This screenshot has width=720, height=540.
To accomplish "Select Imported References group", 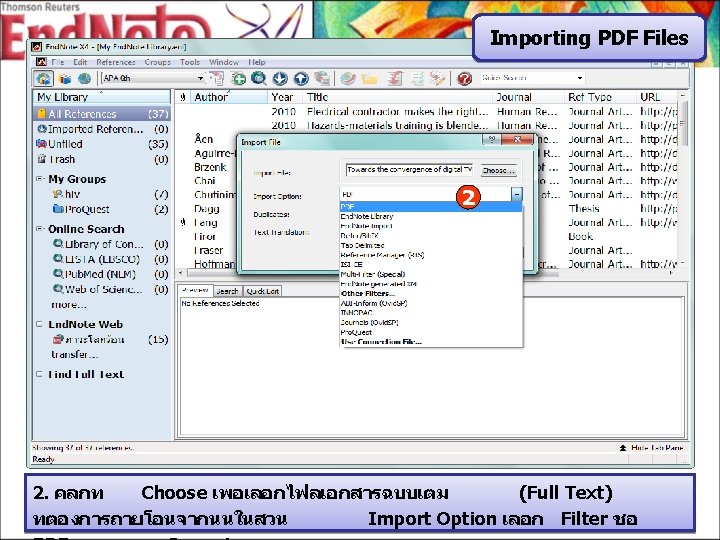I will [x=102, y=129].
